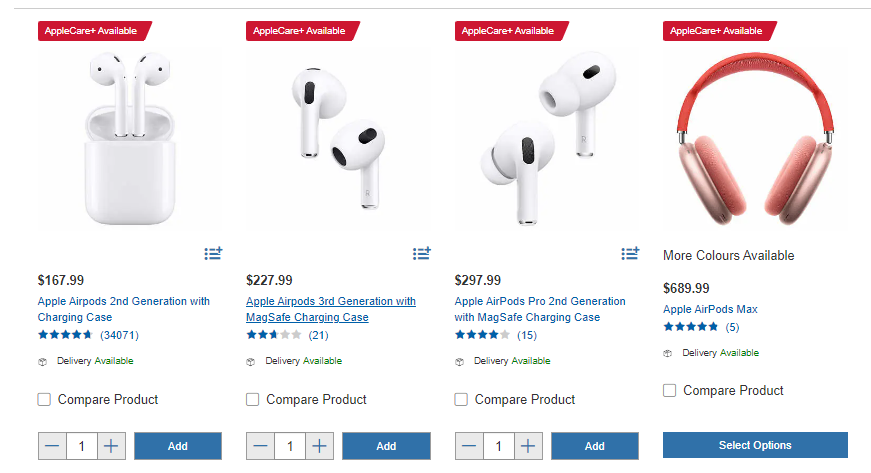Image resolution: width=871 pixels, height=473 pixels.
Task: Open Apple AirPods Max product link
Action: coord(710,310)
